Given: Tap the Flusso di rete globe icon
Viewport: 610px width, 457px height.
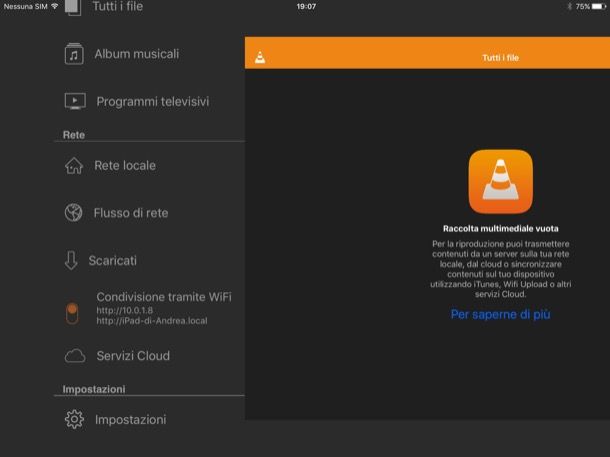Looking at the screenshot, I should pyautogui.click(x=74, y=213).
